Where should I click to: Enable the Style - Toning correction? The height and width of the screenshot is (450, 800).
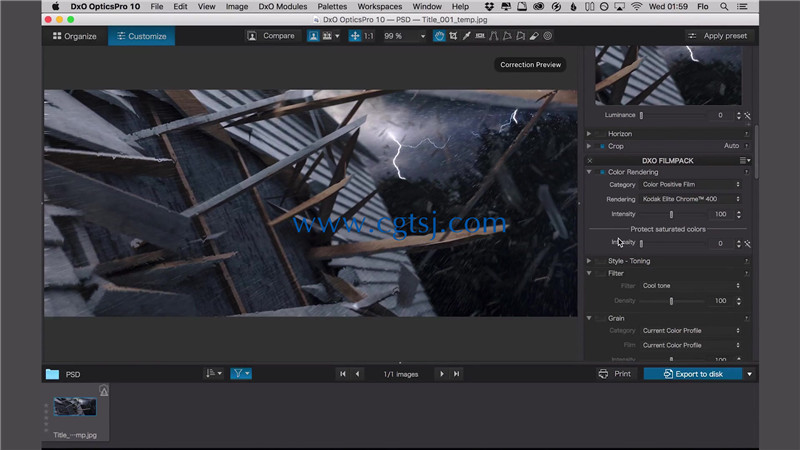point(602,261)
